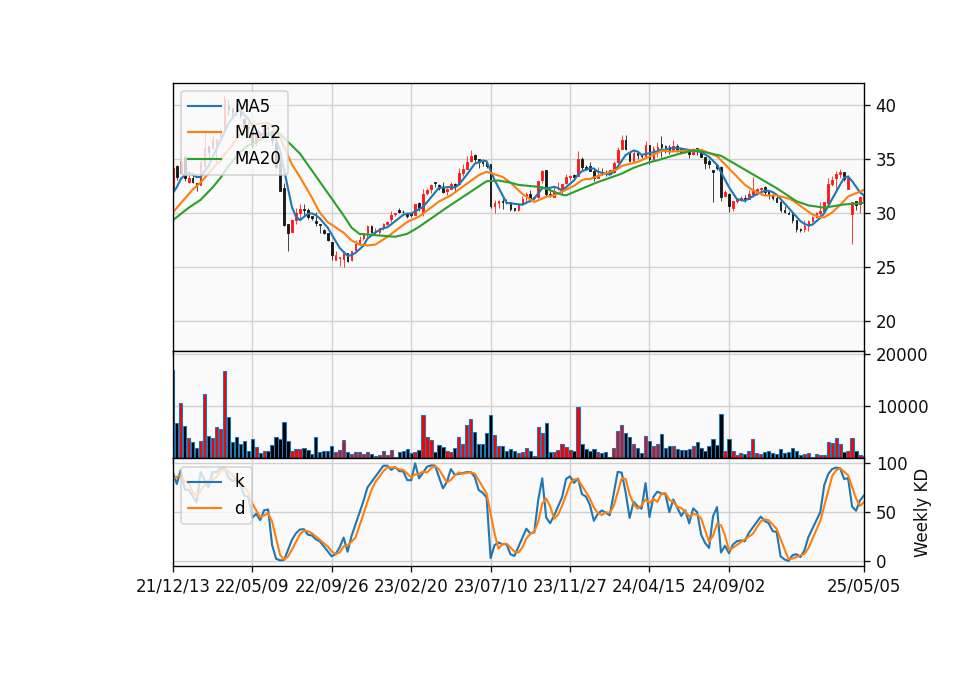Click the 24/09/02 date axis label

[x=729, y=586]
